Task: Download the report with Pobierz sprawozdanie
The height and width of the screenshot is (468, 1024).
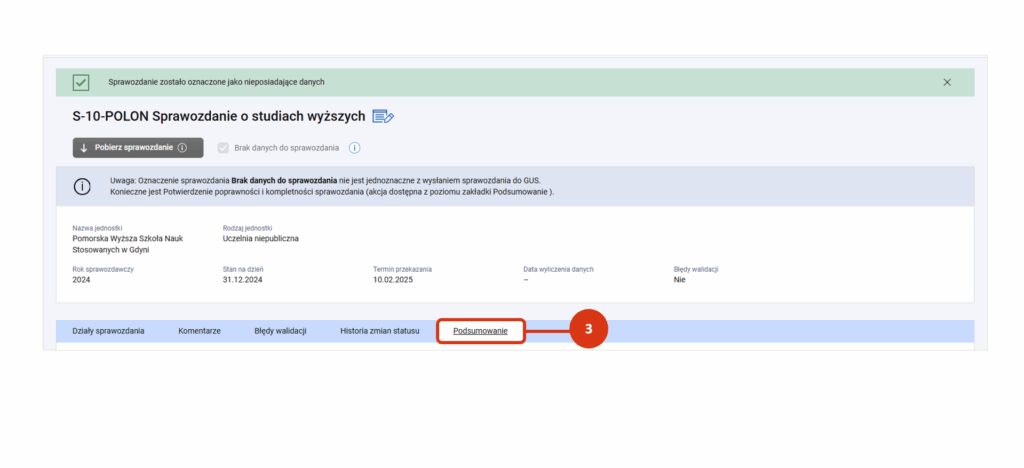Action: [x=138, y=148]
